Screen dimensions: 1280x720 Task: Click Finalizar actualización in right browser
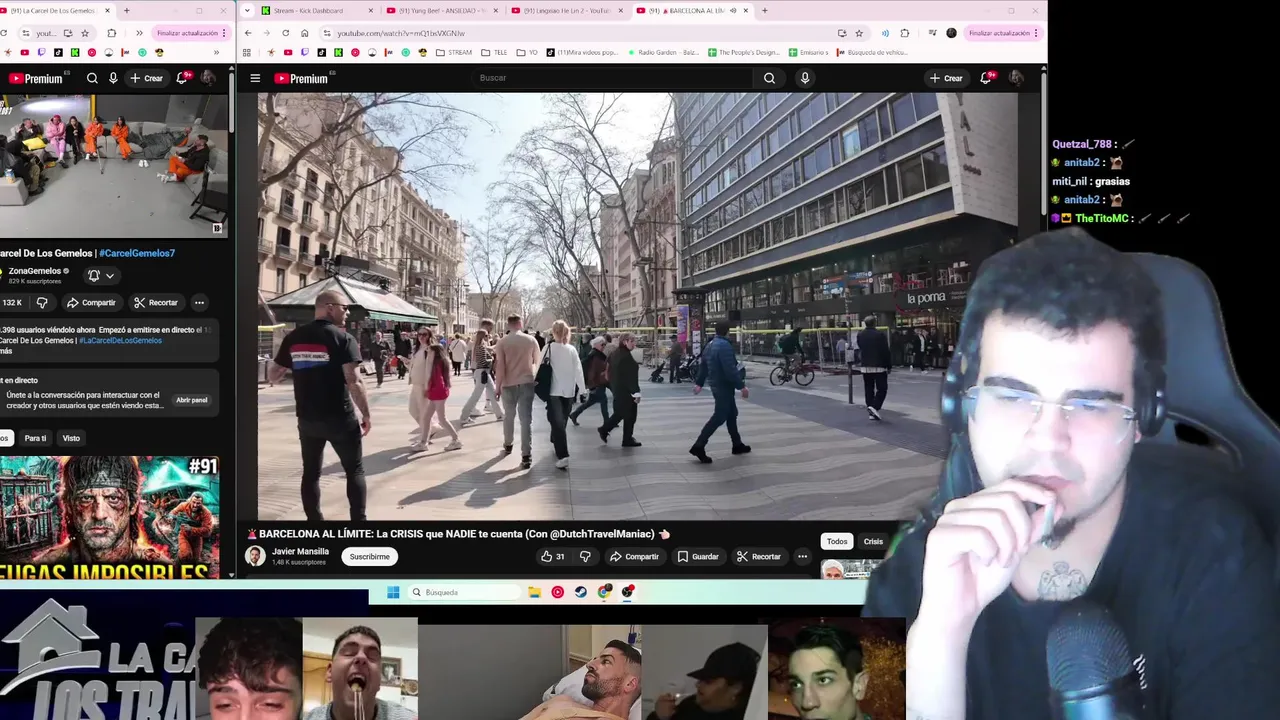pos(1003,33)
